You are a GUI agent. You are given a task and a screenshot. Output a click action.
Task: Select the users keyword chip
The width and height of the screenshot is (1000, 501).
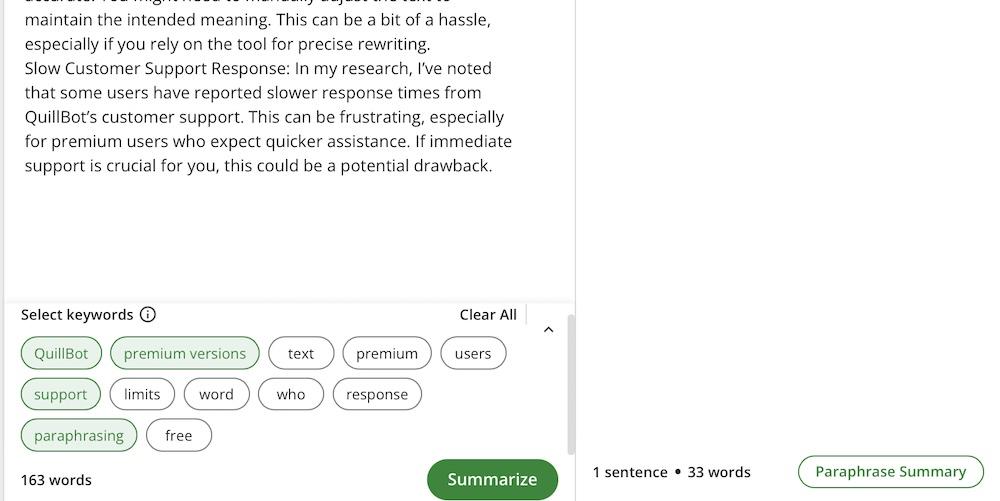coord(473,353)
